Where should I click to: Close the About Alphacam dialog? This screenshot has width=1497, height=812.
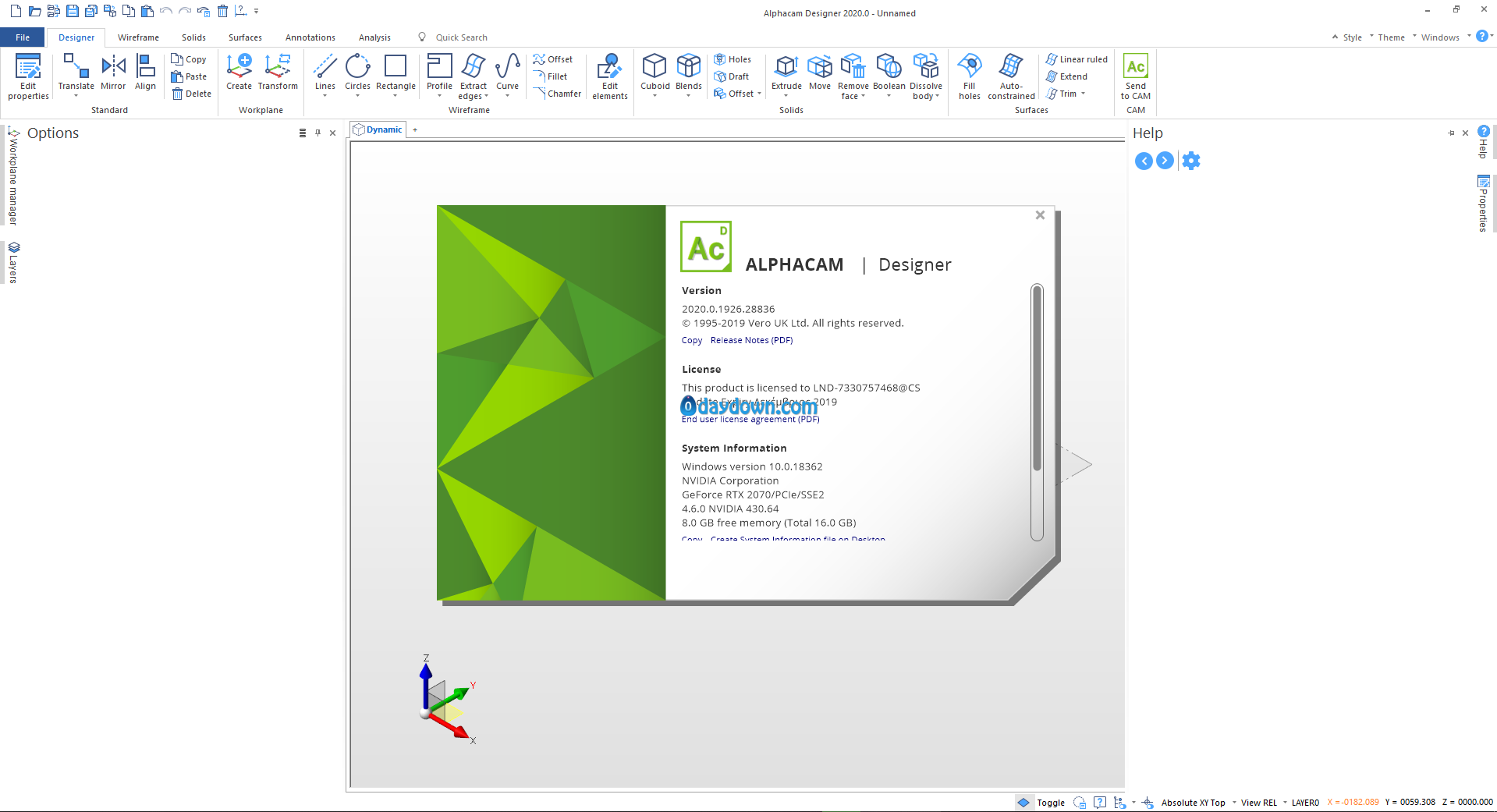click(1040, 215)
